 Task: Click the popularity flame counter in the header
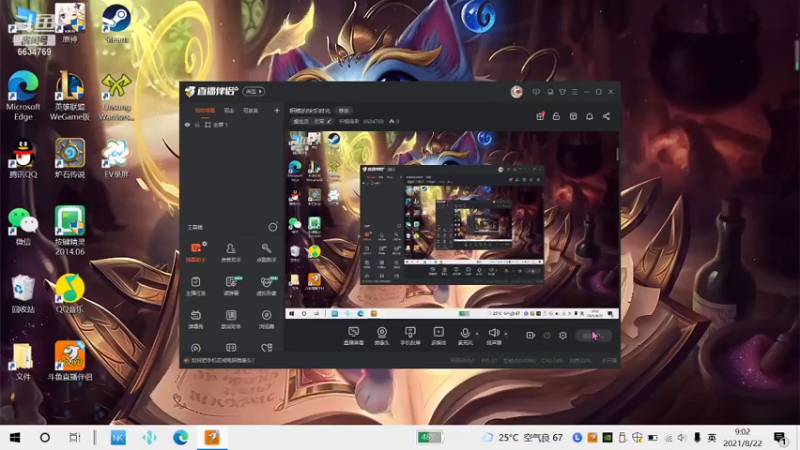click(394, 121)
